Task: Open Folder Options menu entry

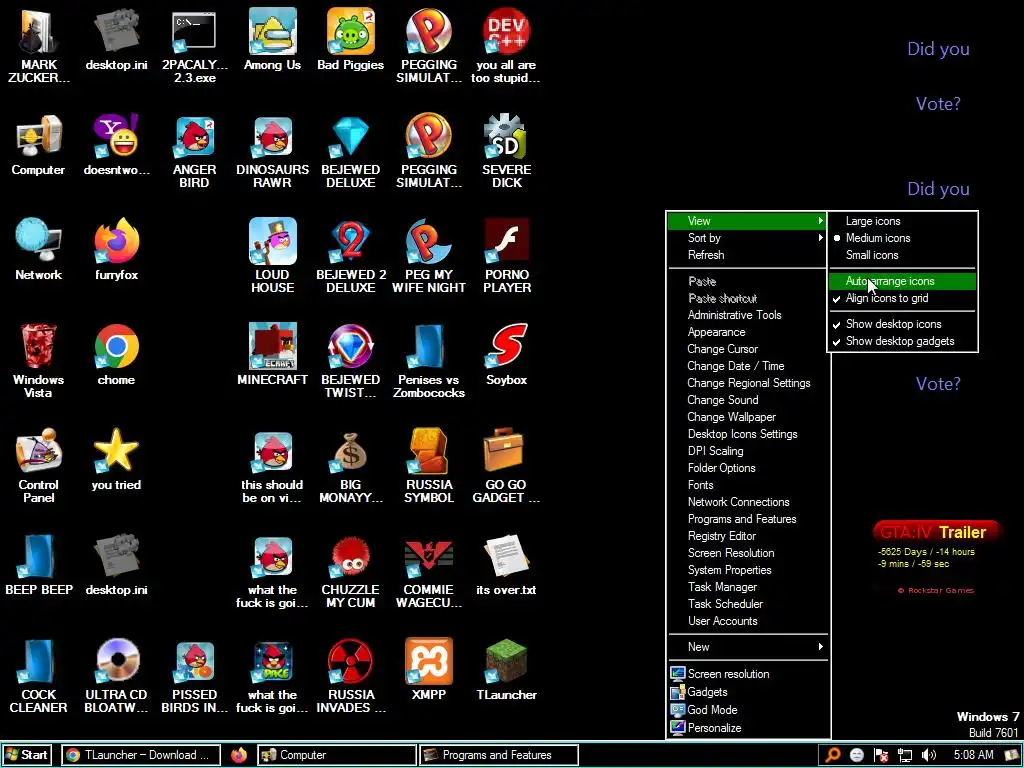Action: 748,468
